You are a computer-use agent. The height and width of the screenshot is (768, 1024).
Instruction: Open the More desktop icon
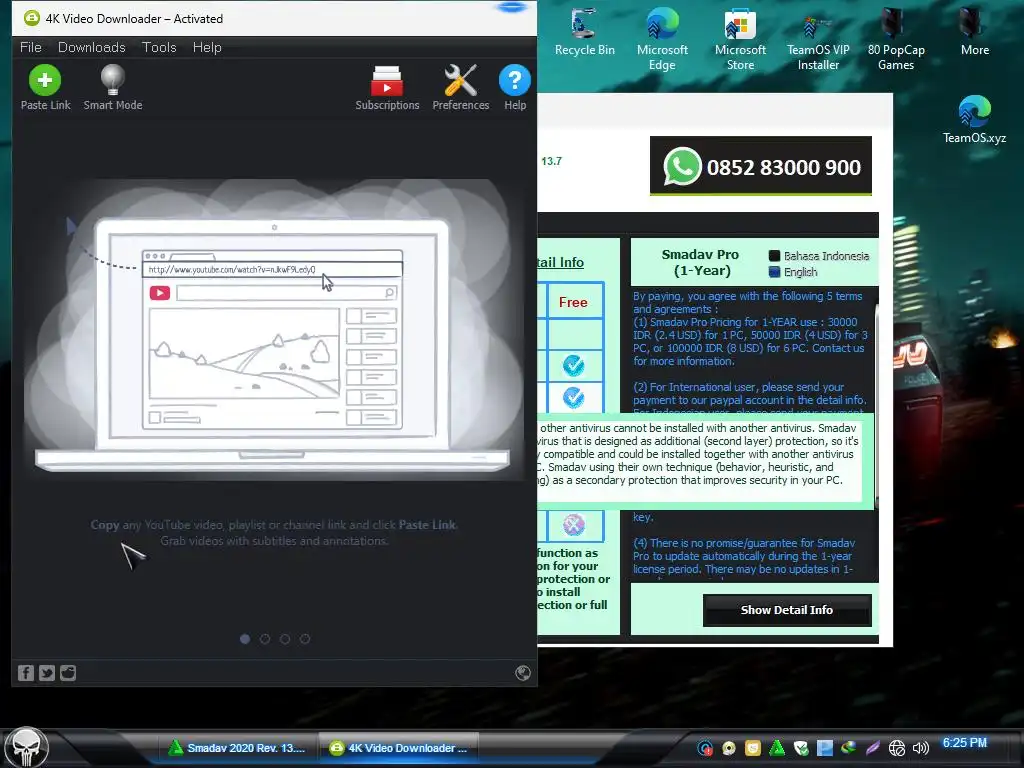coord(974,33)
